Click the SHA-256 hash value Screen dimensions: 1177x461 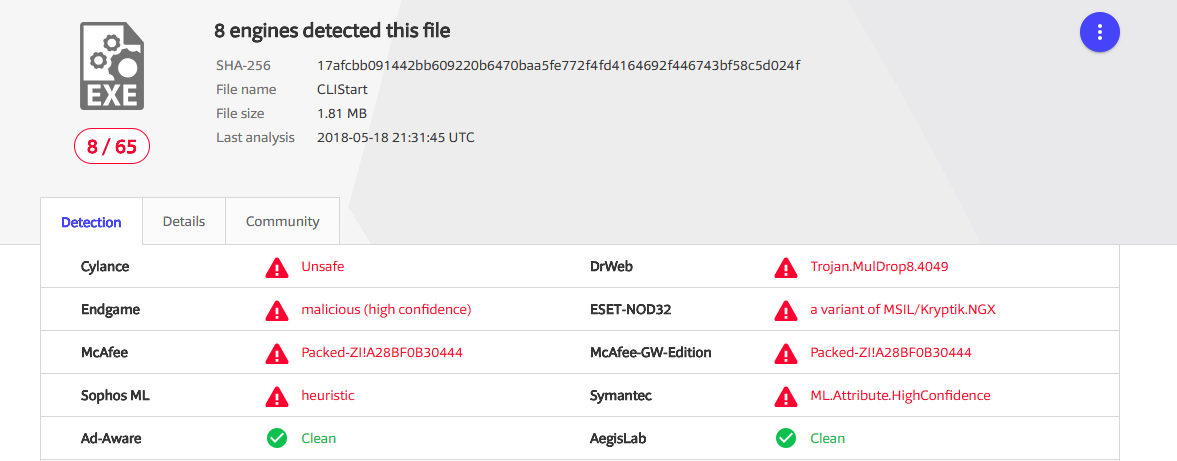558,65
